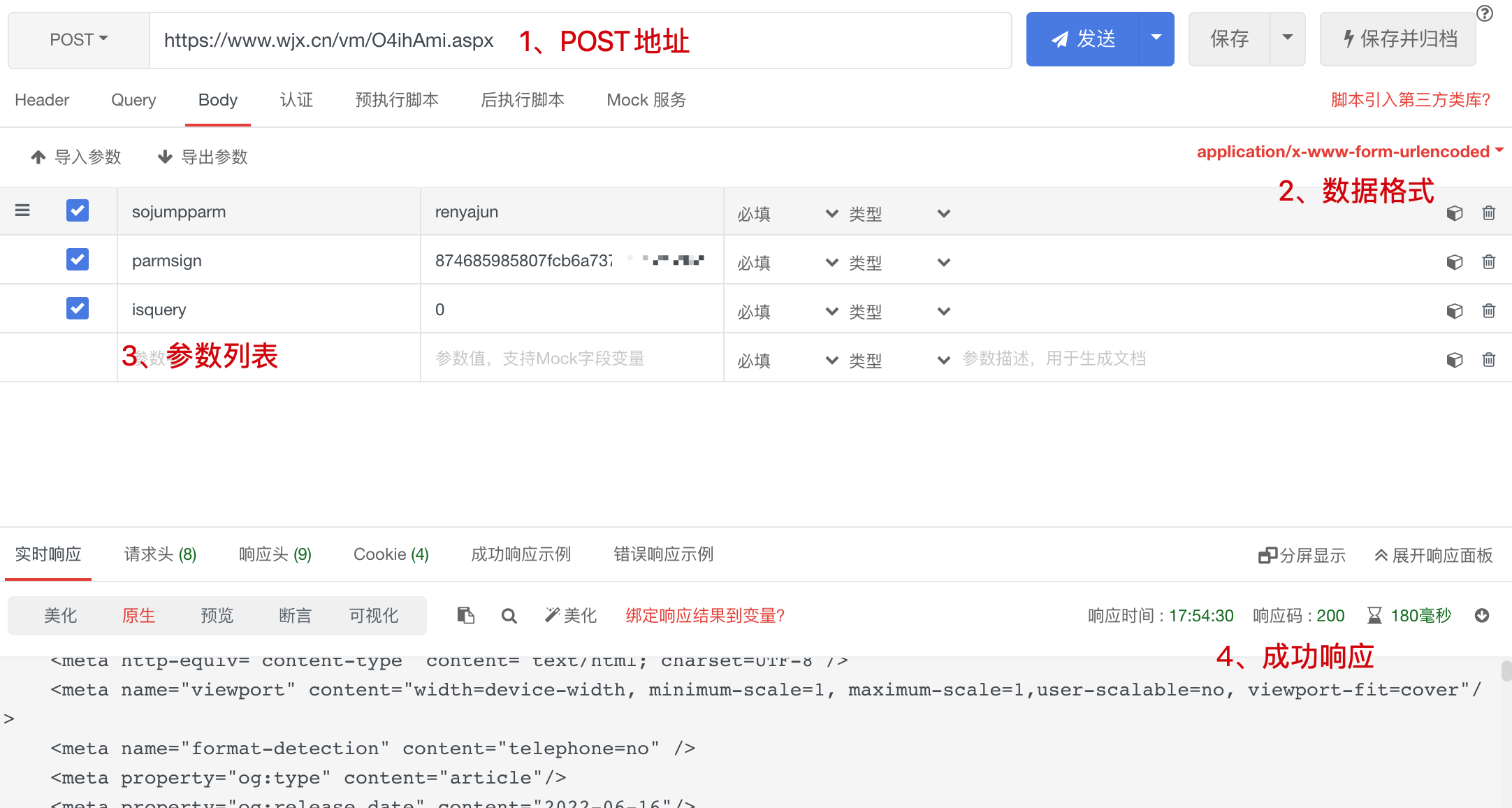The width and height of the screenshot is (1512, 808).
Task: Open the 响应头 (9) tab
Action: point(275,554)
